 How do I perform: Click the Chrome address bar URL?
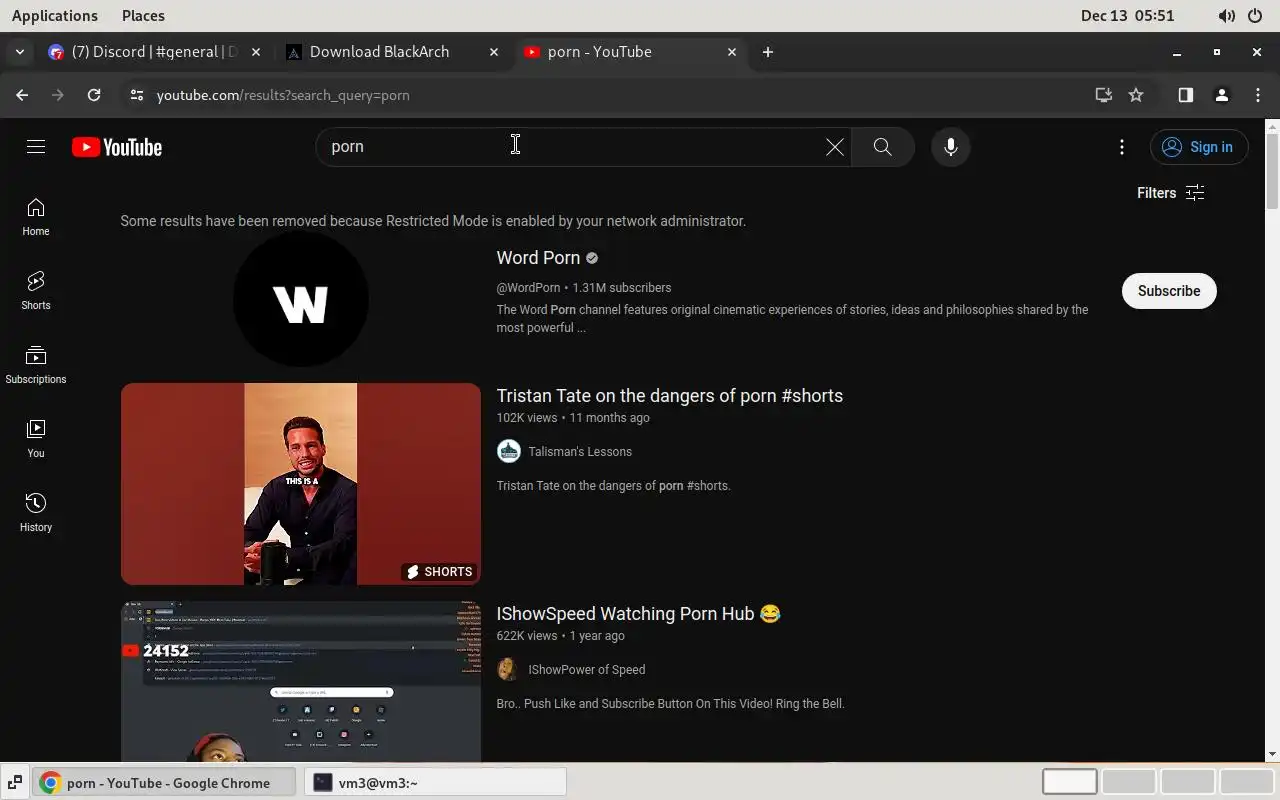pos(283,95)
